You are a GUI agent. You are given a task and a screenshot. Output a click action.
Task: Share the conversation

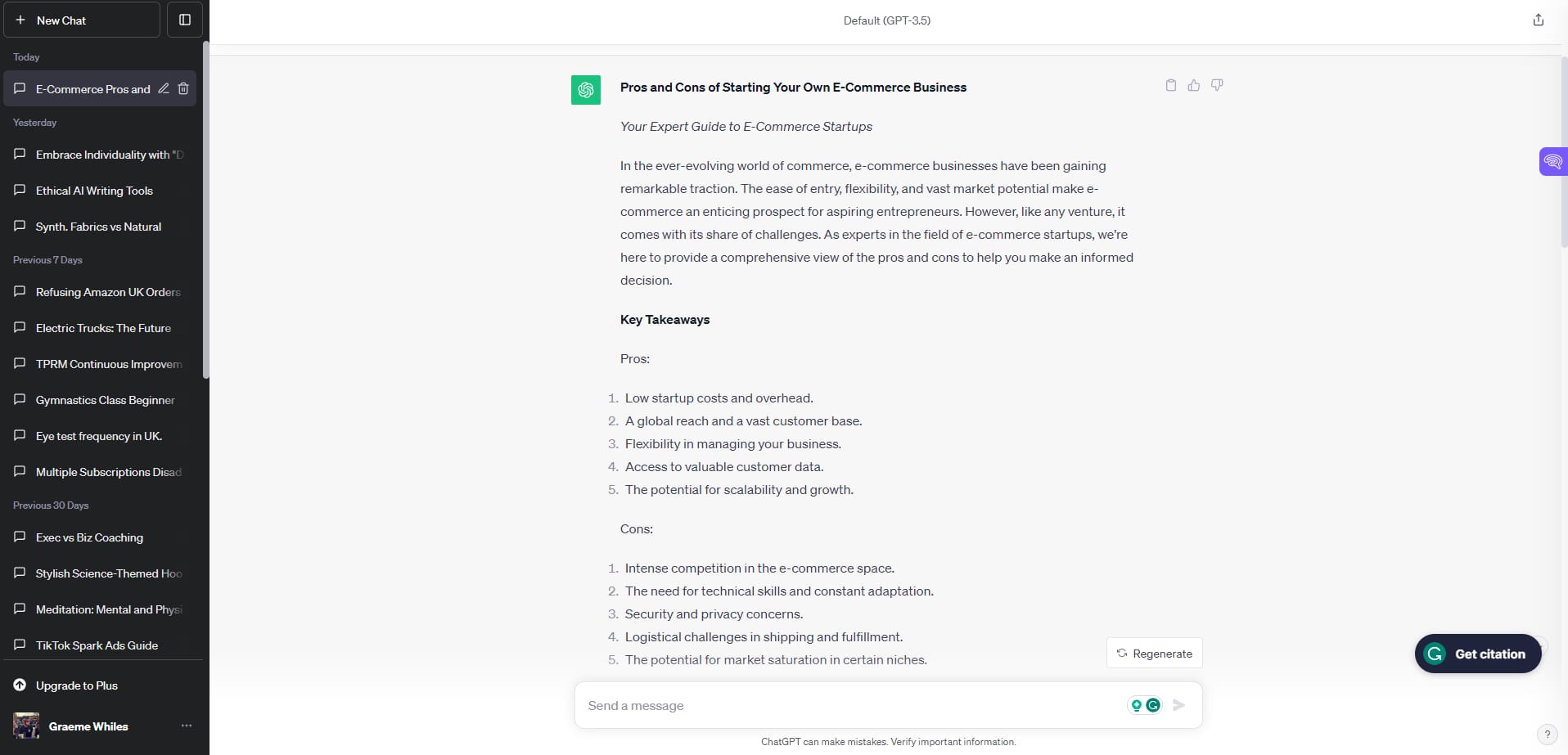pyautogui.click(x=1538, y=19)
